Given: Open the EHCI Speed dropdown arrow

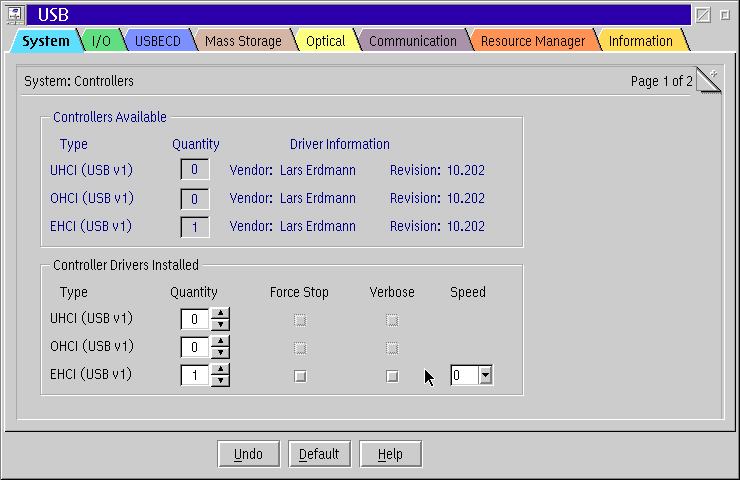Looking at the screenshot, I should (x=486, y=375).
